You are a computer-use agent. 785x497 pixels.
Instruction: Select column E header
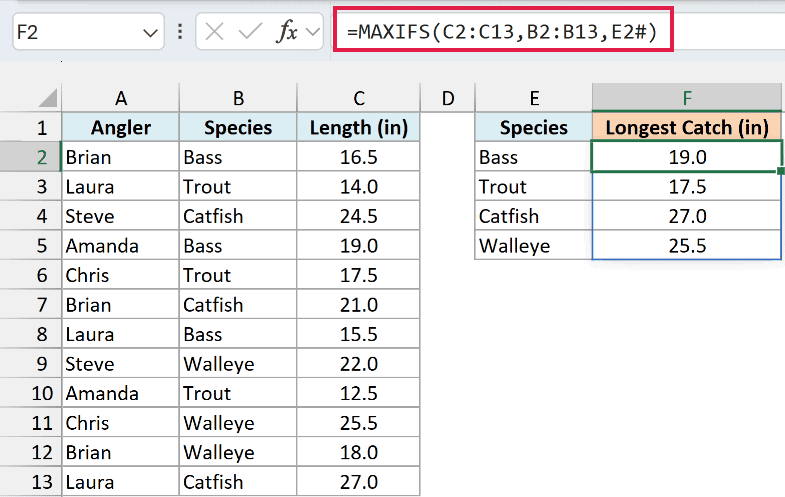tap(534, 98)
